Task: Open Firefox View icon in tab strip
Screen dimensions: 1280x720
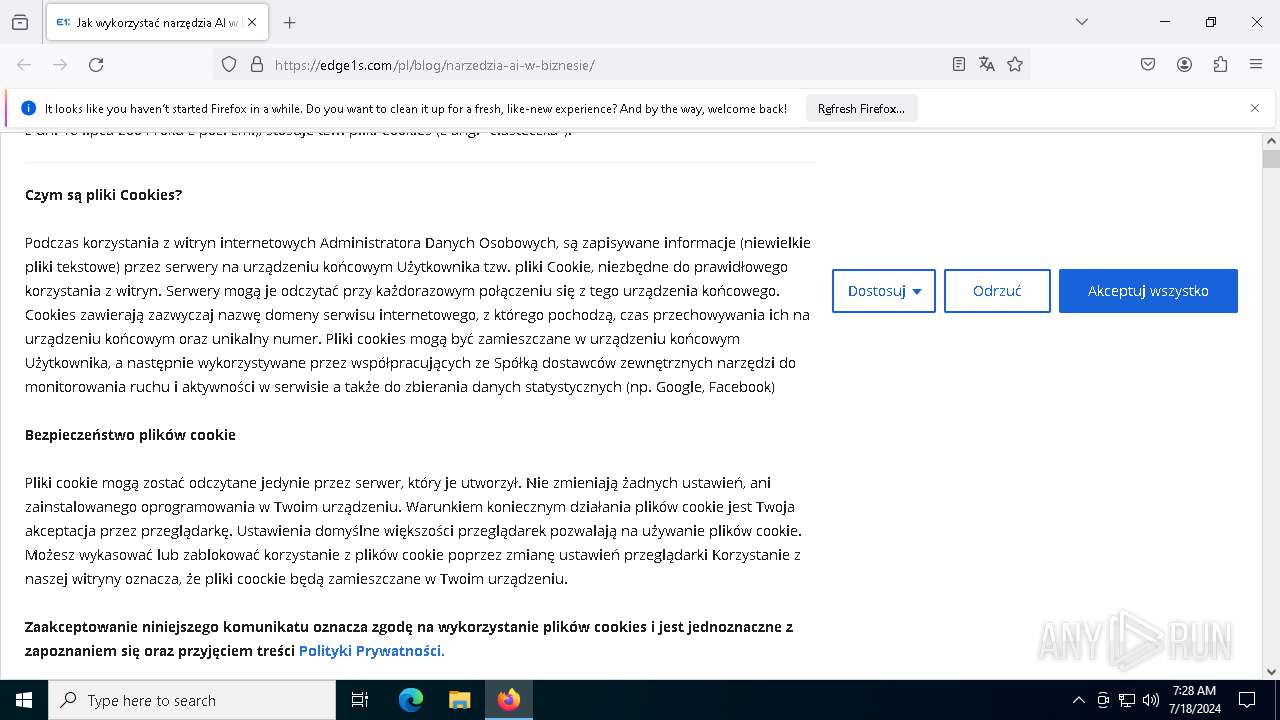Action: [x=20, y=22]
